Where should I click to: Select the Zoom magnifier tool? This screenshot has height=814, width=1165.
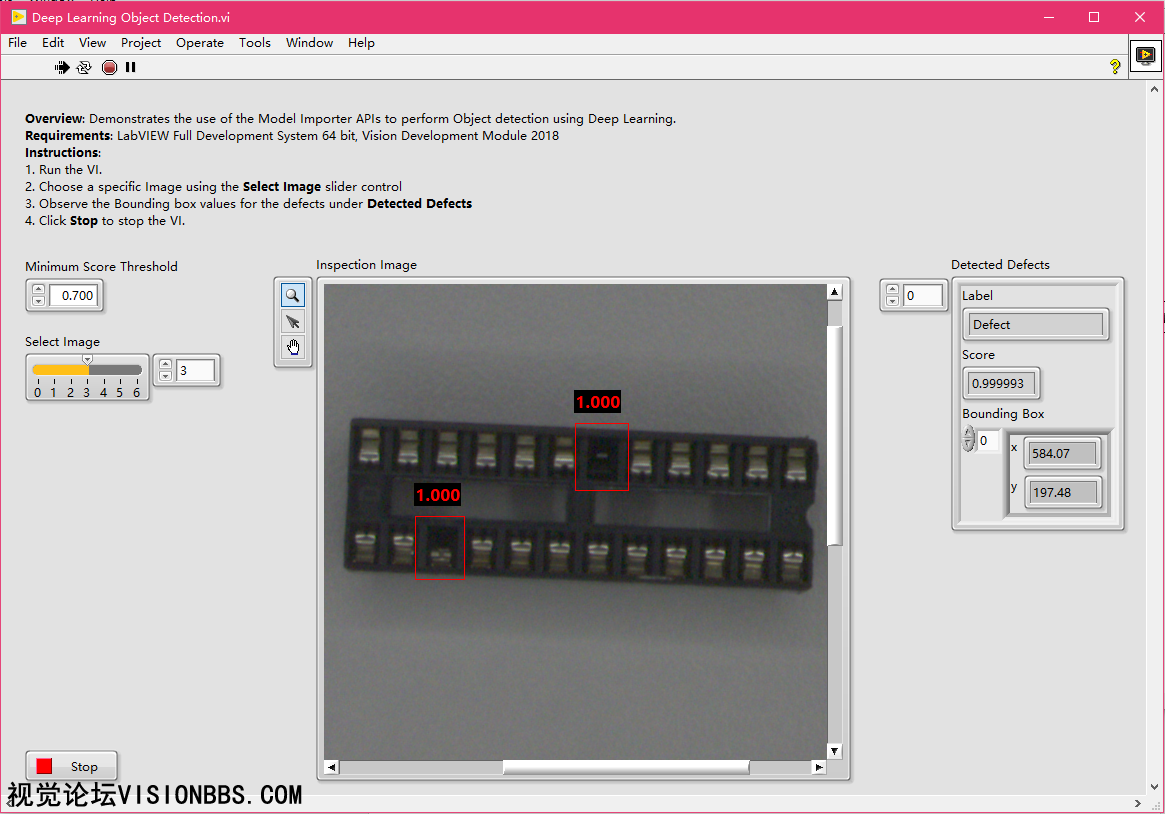pyautogui.click(x=293, y=295)
